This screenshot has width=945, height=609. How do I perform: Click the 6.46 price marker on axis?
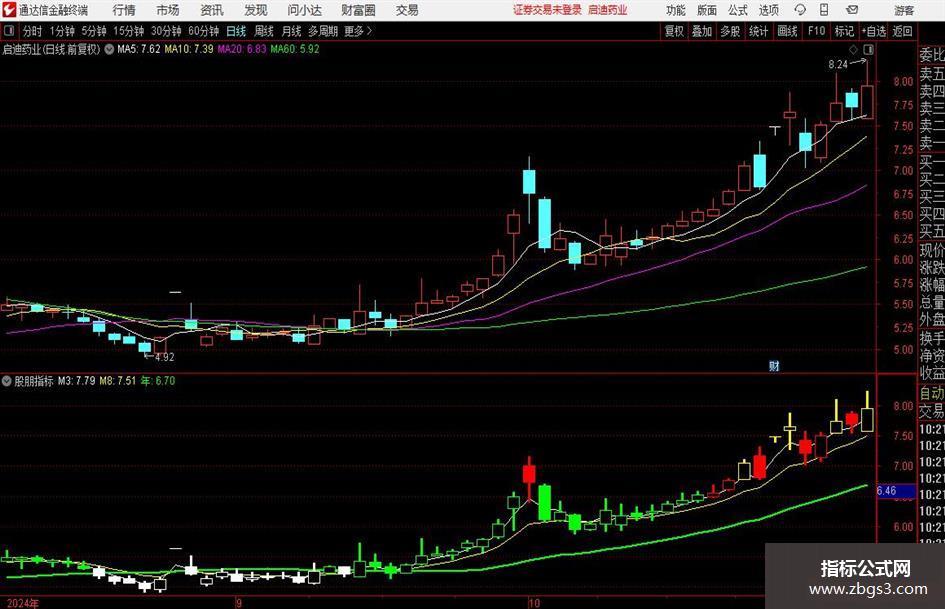click(896, 491)
